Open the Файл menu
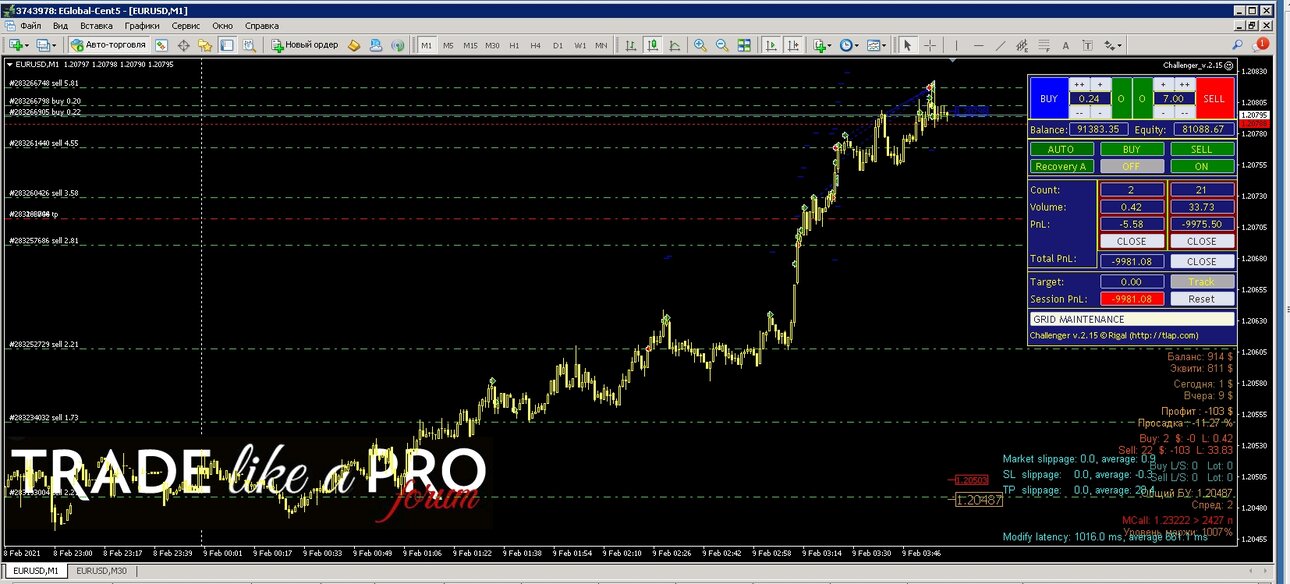 tap(30, 25)
